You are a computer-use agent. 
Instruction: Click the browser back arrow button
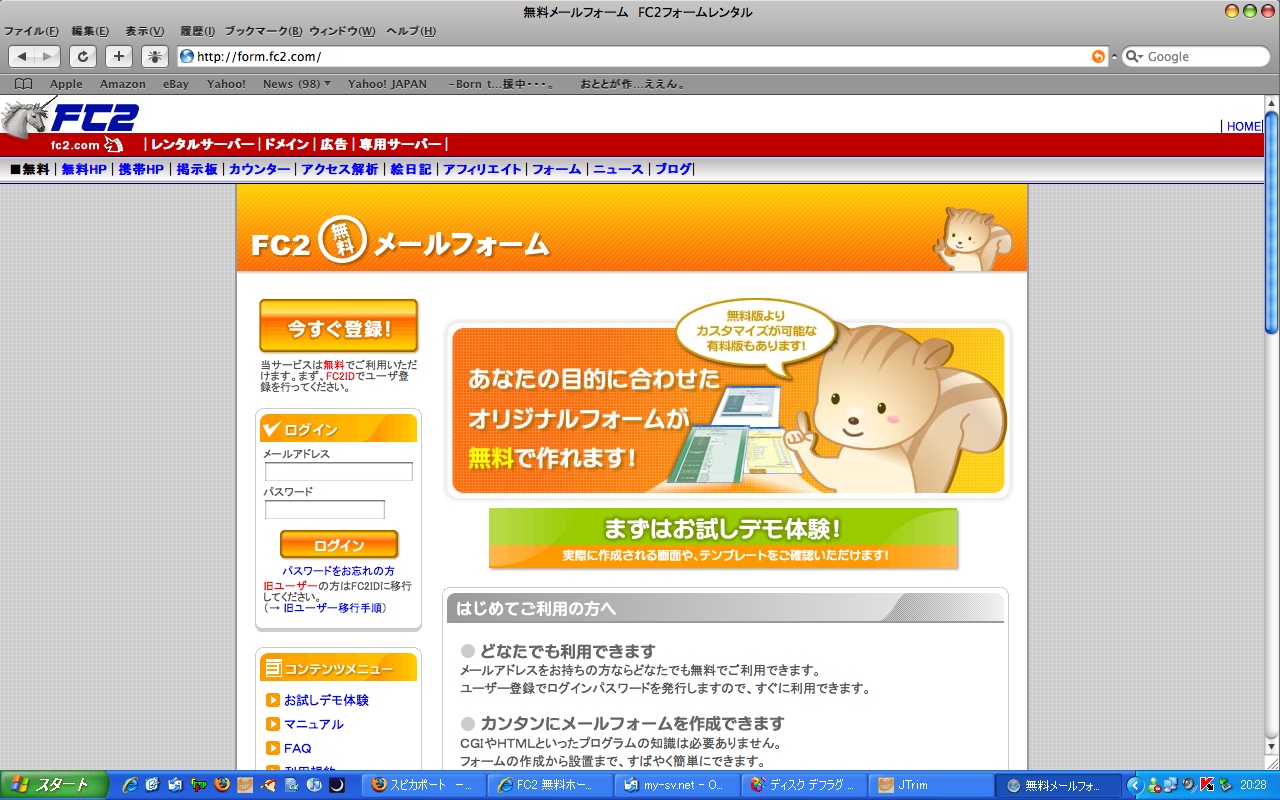[x=22, y=57]
